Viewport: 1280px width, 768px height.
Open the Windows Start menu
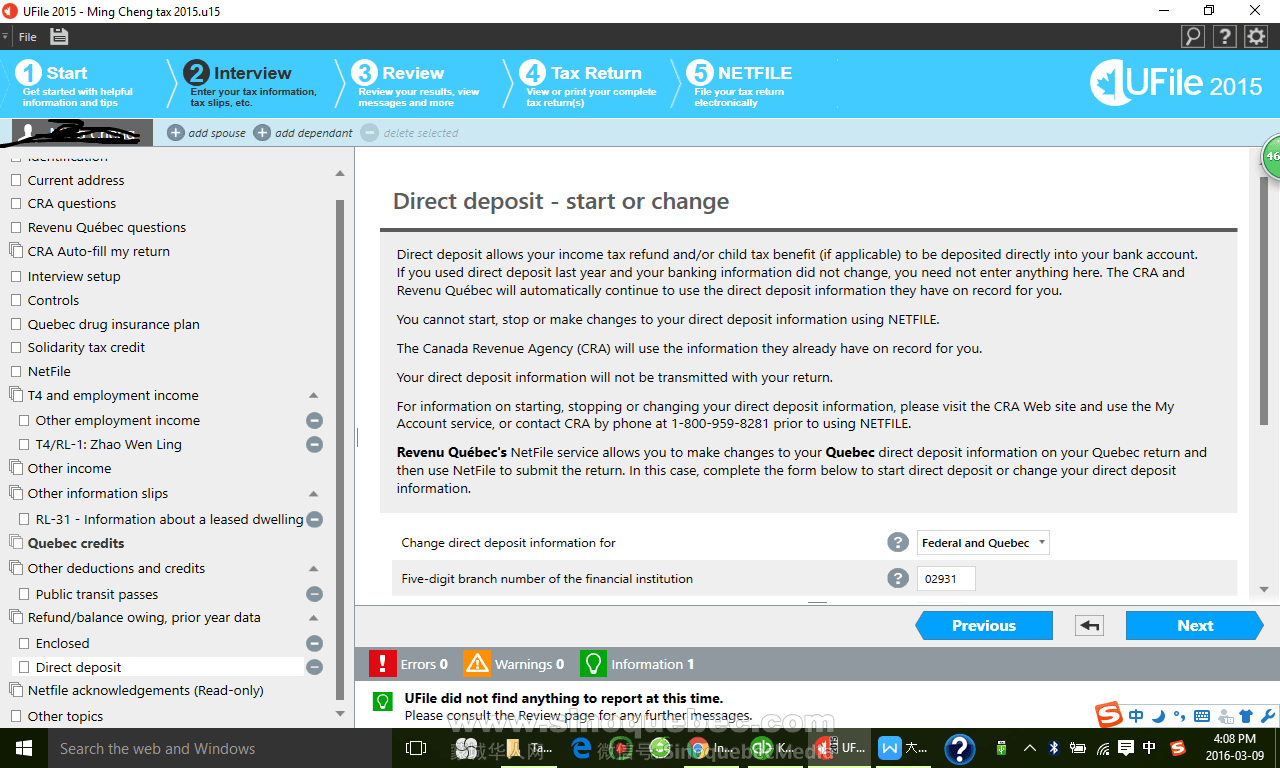coord(23,748)
